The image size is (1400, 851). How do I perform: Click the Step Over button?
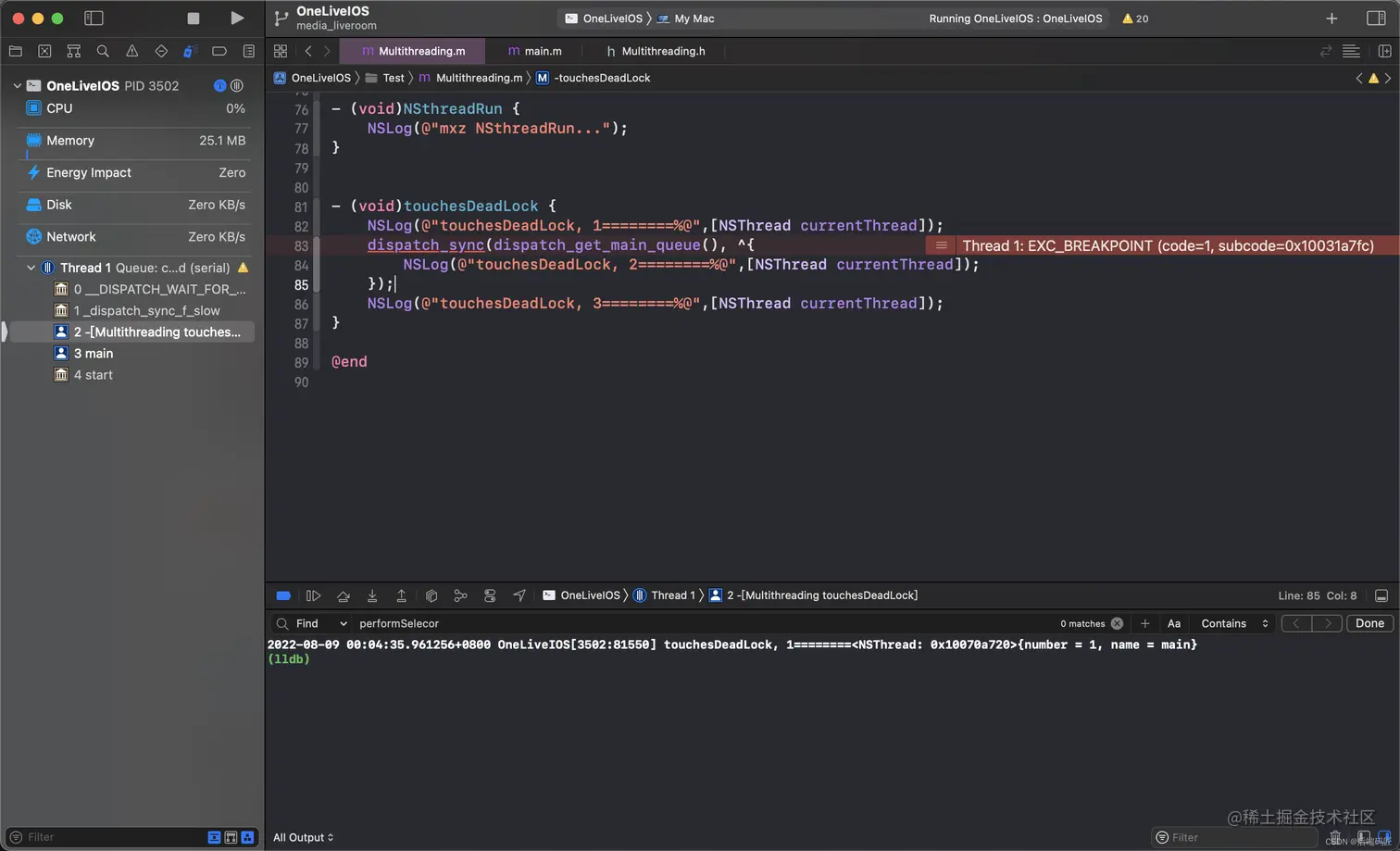pyautogui.click(x=343, y=595)
